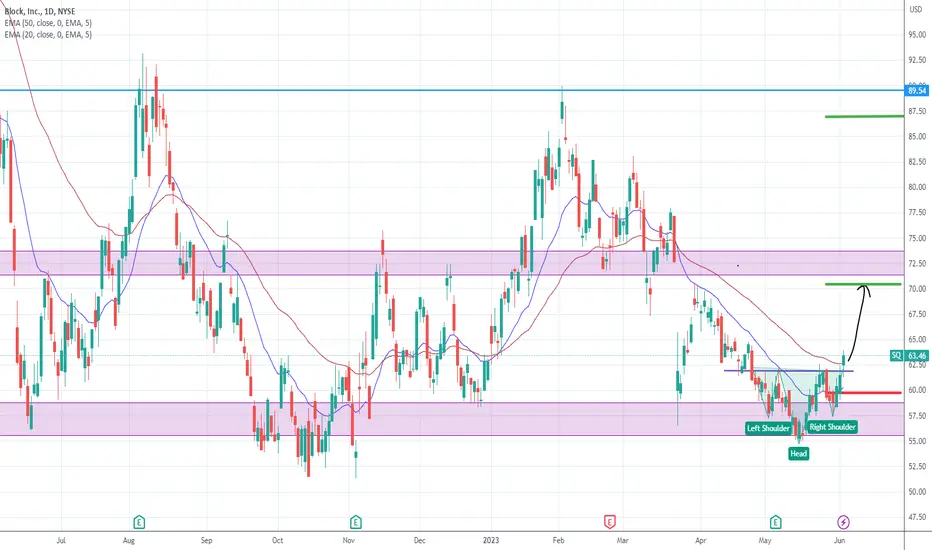The height and width of the screenshot is (550, 932).
Task: Click the Feb label on time axis
Action: 558,540
